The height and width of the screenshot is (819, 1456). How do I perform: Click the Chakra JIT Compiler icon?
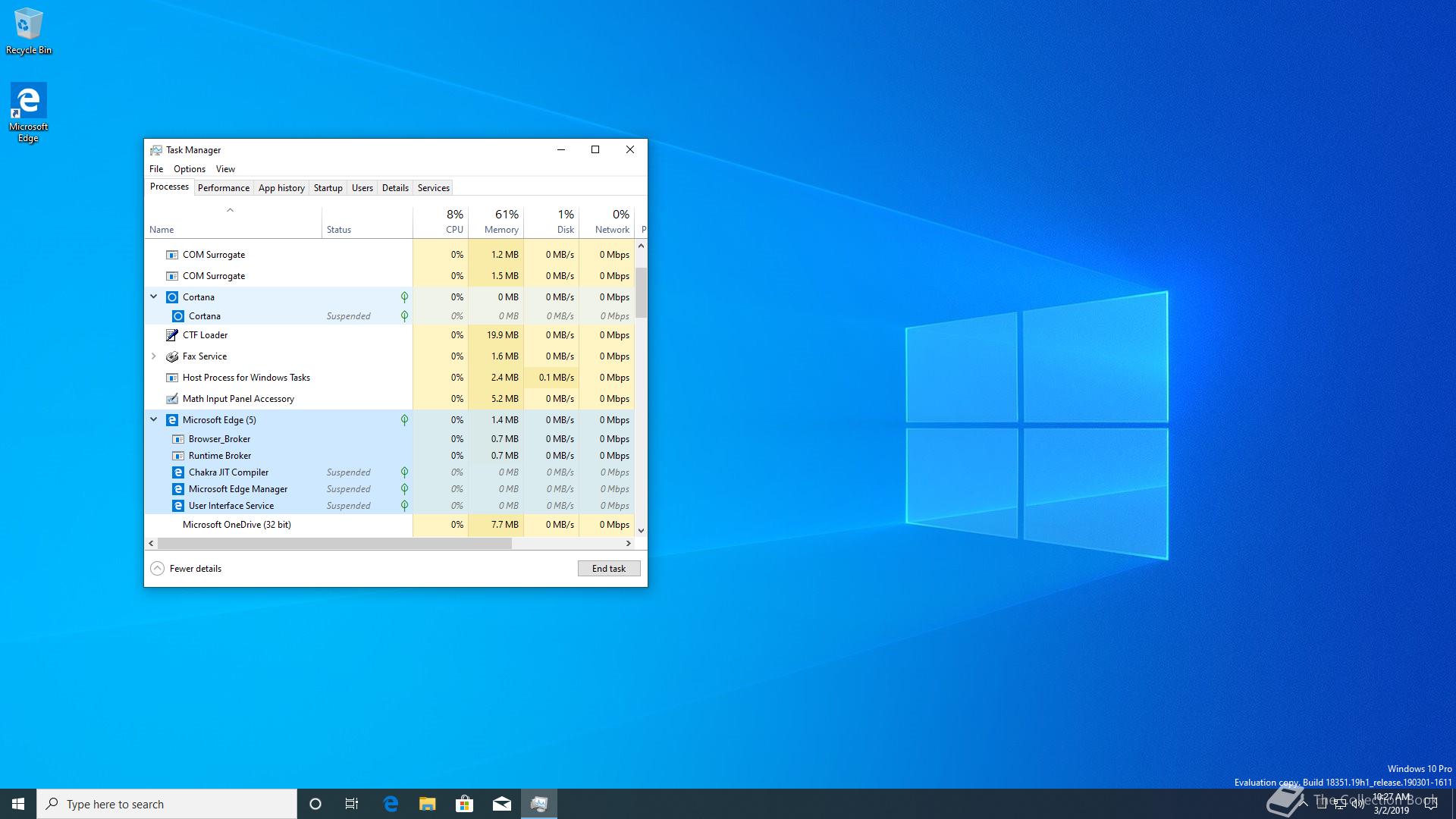(x=178, y=472)
